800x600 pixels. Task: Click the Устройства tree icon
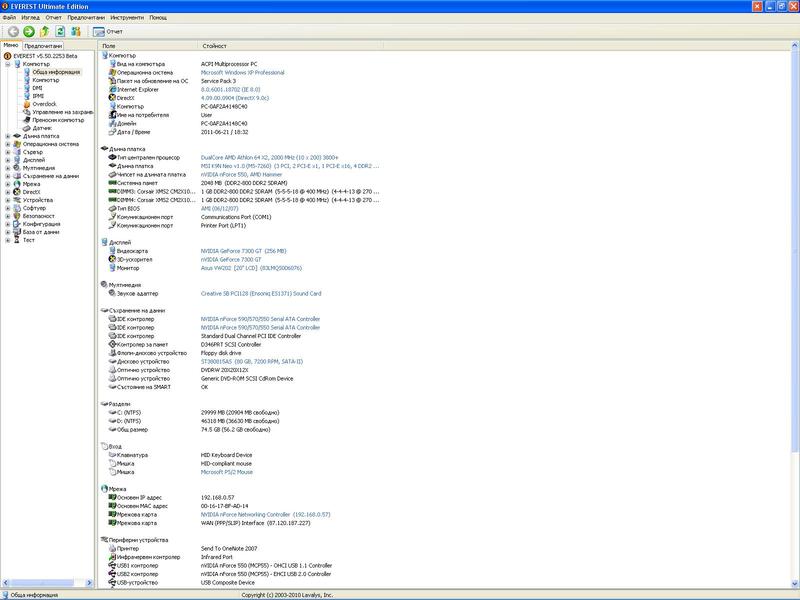[17, 200]
